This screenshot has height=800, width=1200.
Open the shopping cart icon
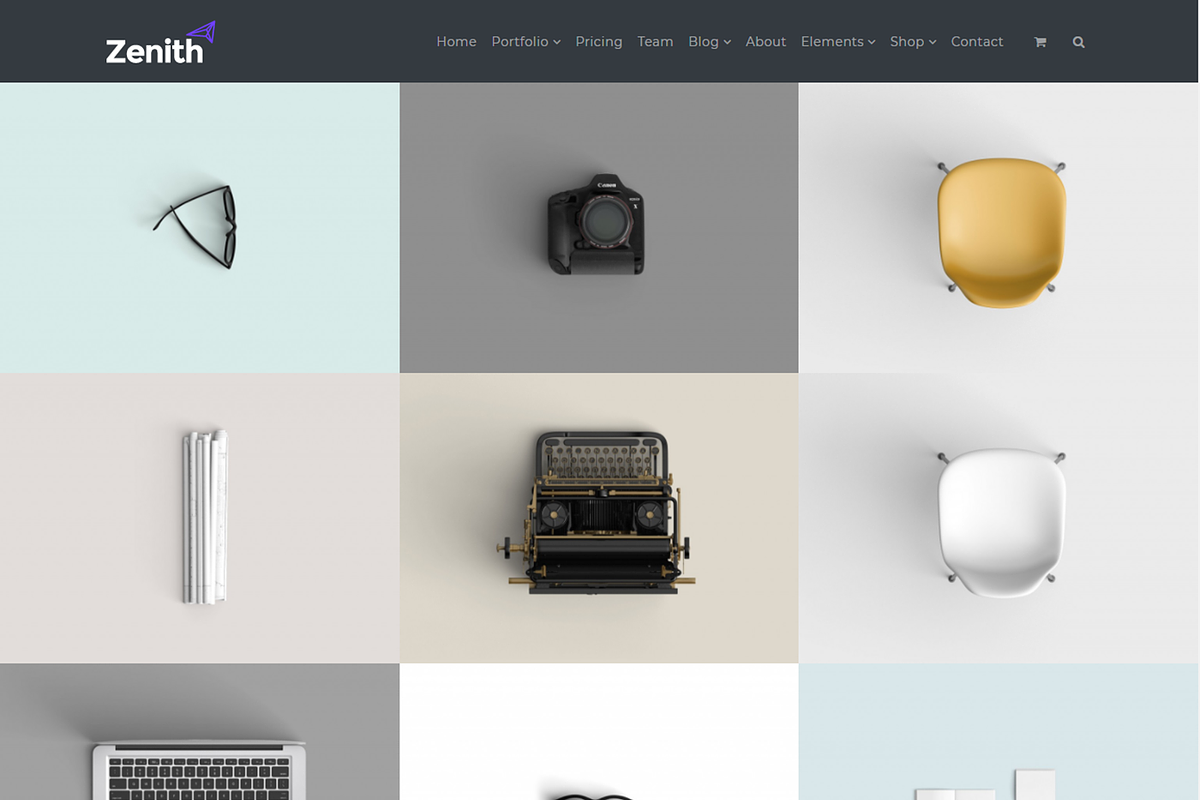coord(1040,41)
